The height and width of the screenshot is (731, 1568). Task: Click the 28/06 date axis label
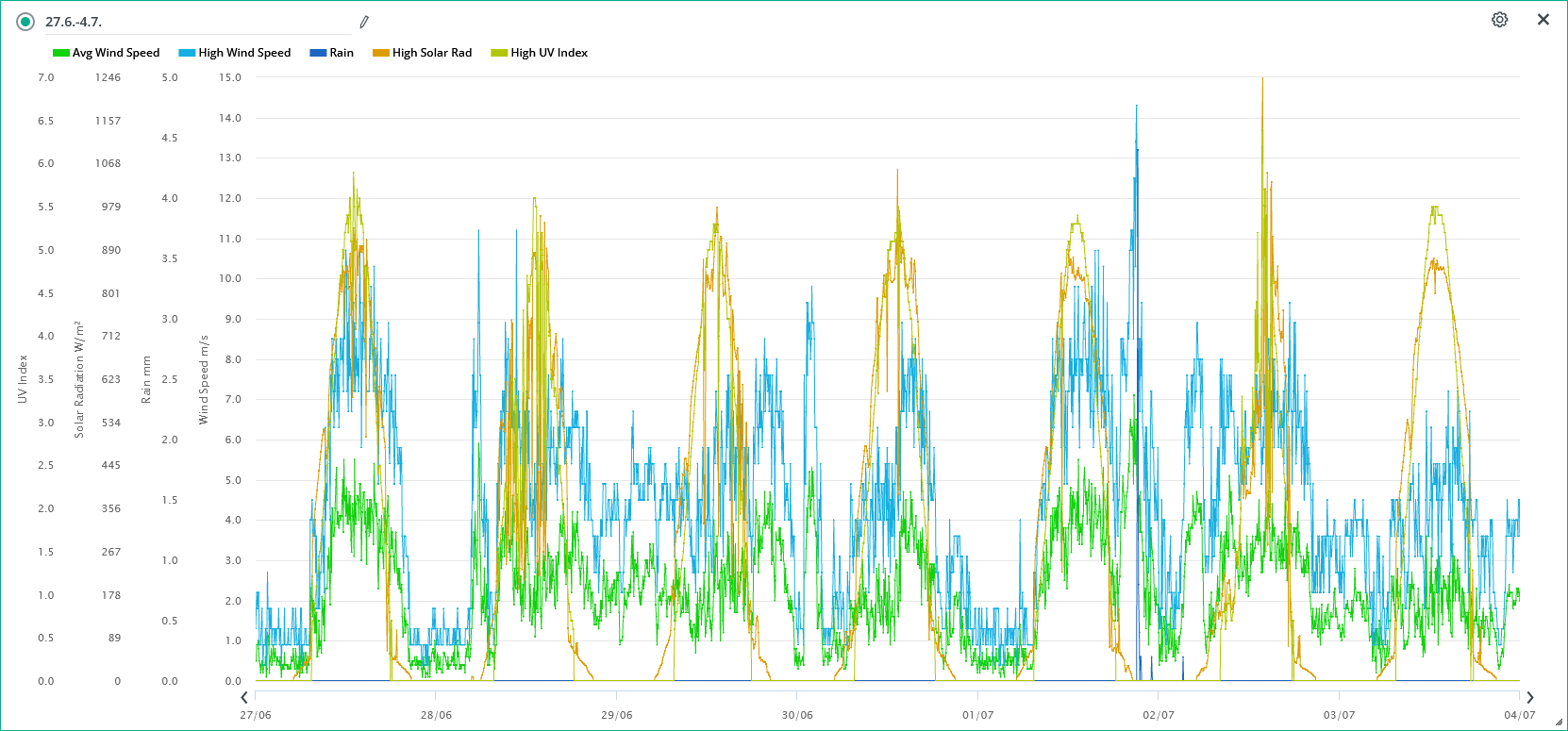click(x=436, y=715)
